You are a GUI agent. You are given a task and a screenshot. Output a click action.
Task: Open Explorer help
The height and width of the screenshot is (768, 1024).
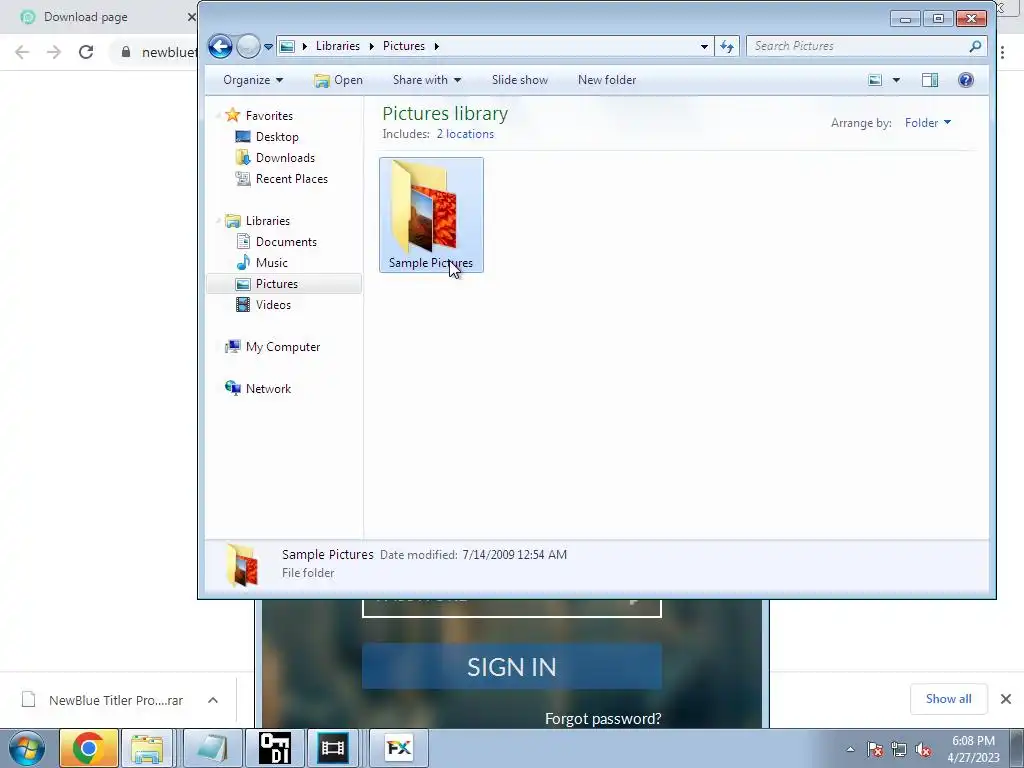point(966,80)
